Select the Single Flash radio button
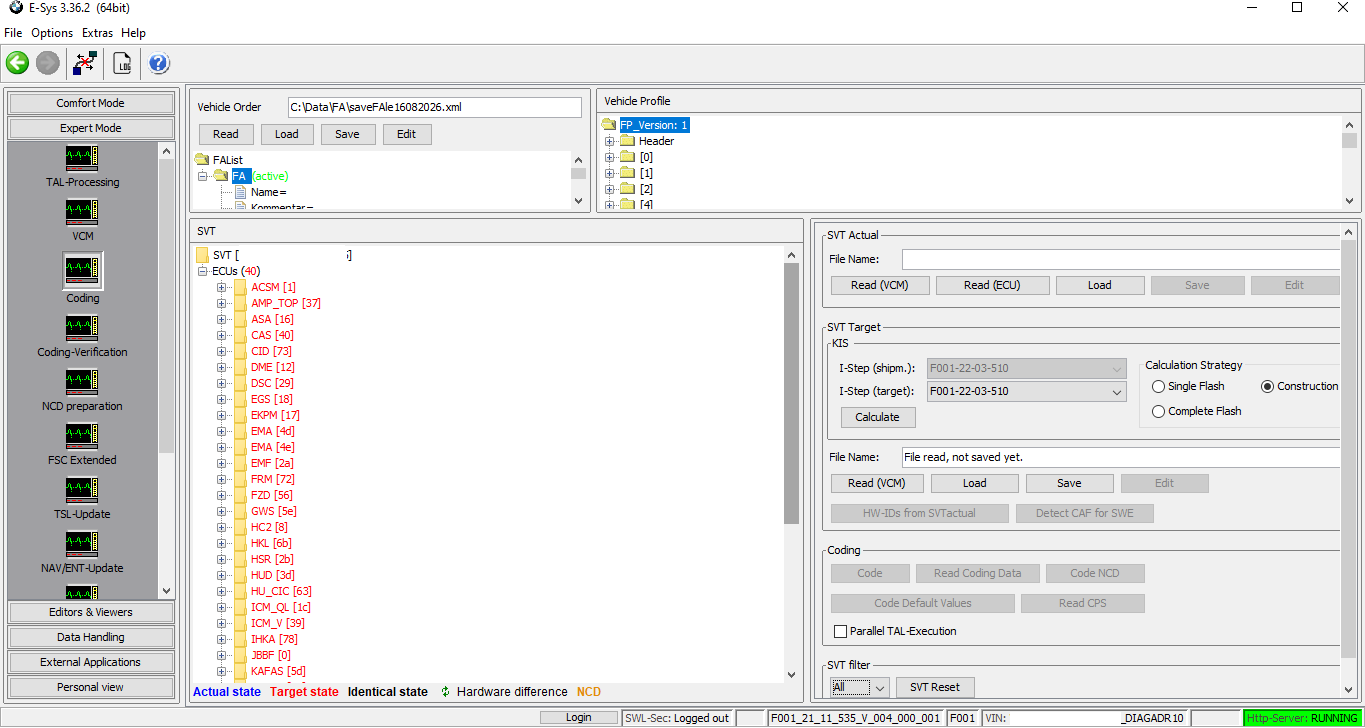1365x728 pixels. tap(1158, 386)
